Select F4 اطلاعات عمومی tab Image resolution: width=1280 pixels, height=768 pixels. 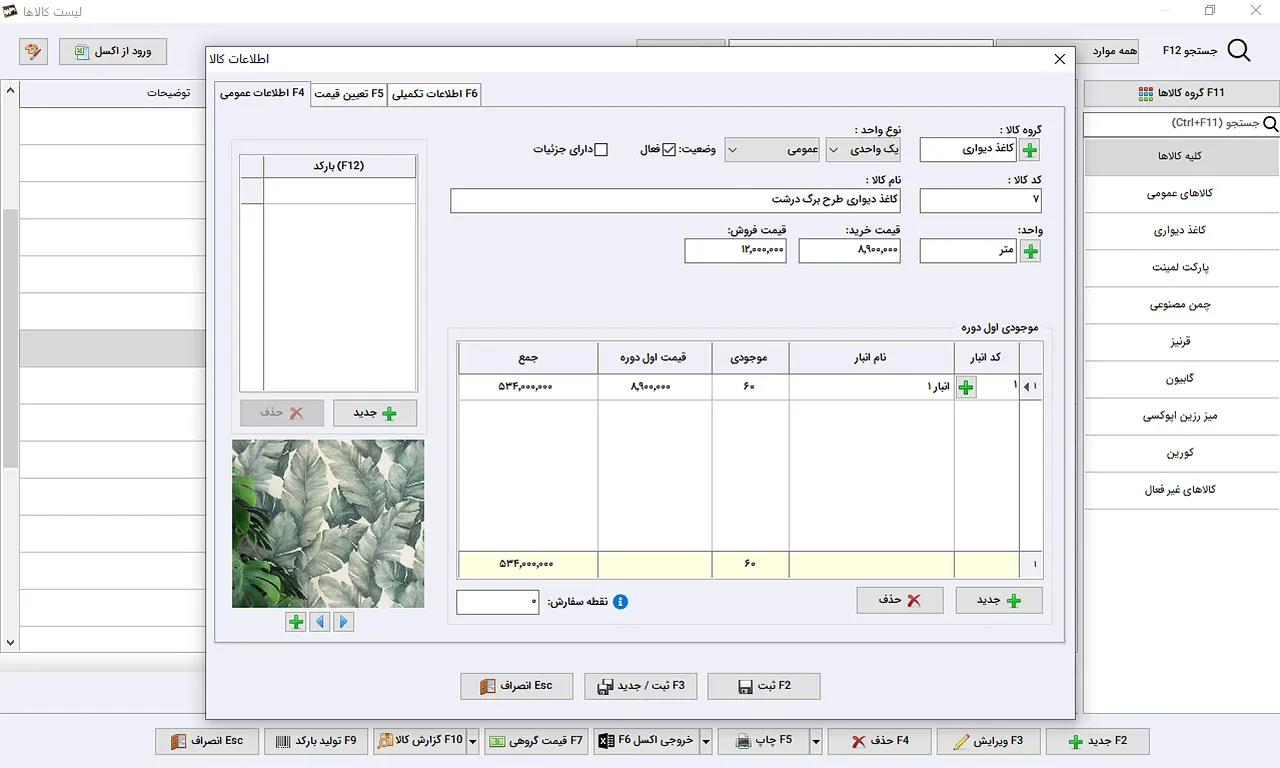[262, 93]
